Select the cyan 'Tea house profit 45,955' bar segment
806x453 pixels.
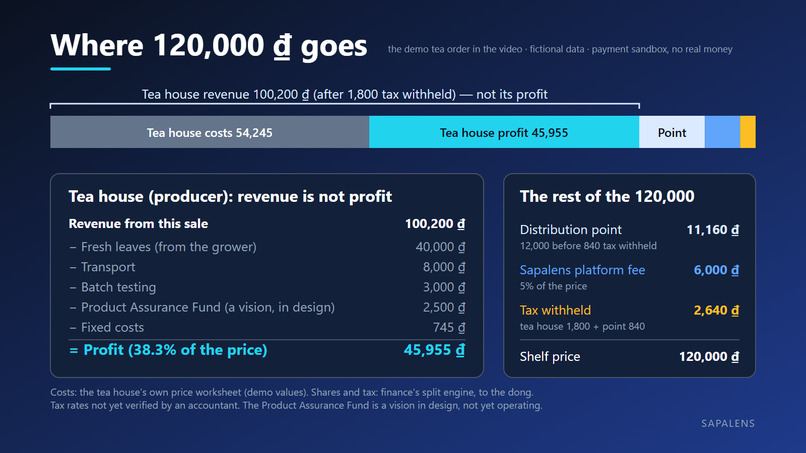coord(504,132)
